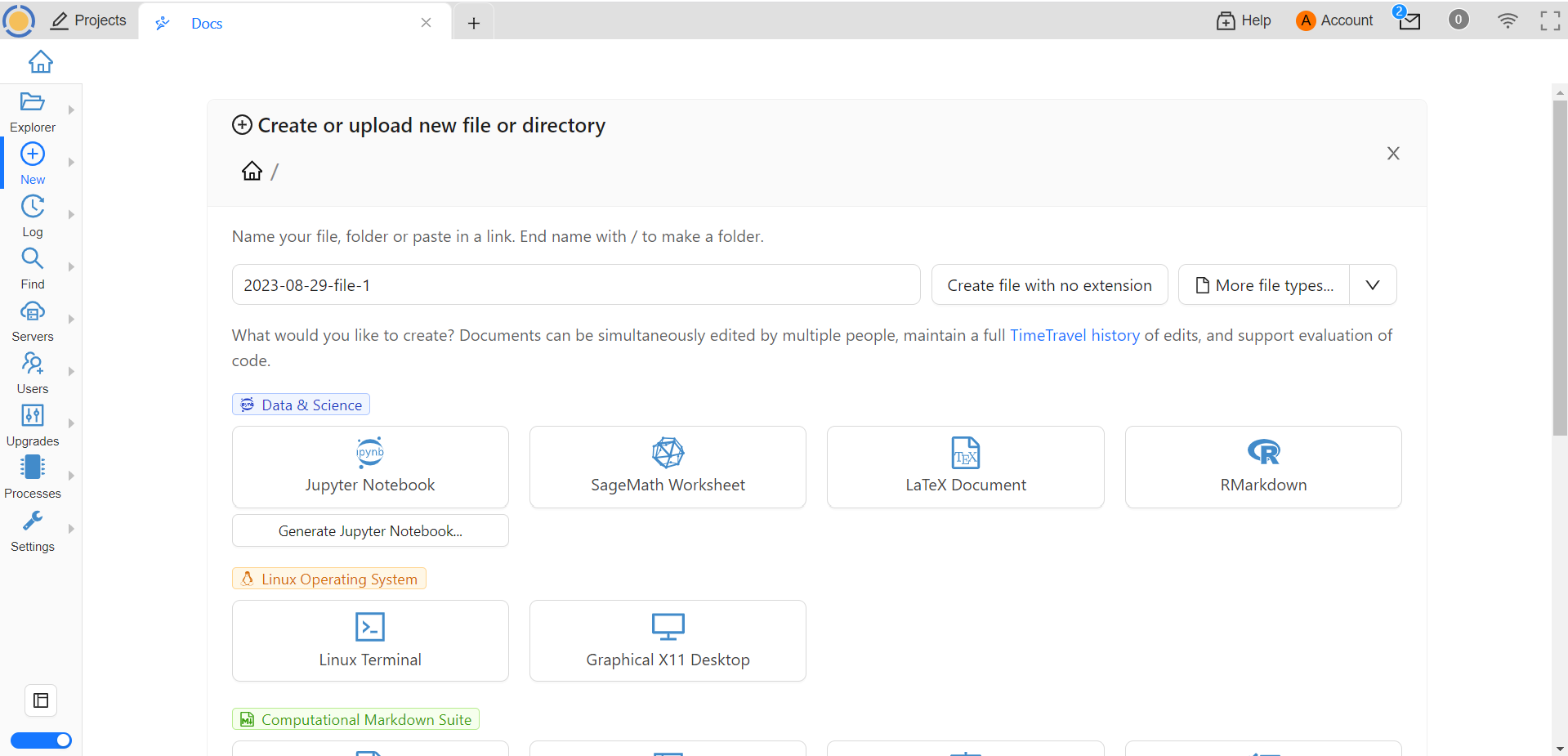Screen dimensions: 1568x756
Task: Open Servers icon in sidebar
Action: [x=33, y=311]
